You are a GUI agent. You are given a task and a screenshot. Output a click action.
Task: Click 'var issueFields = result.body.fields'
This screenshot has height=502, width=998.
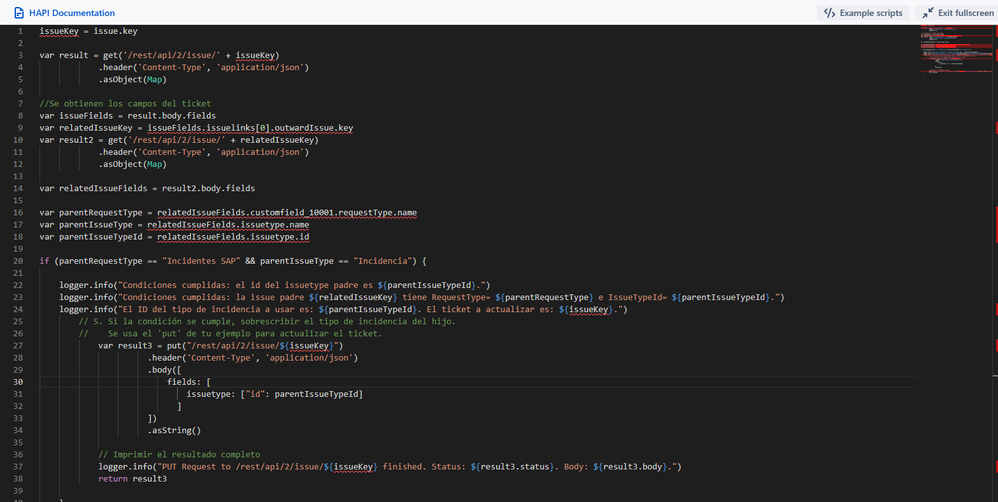point(127,116)
